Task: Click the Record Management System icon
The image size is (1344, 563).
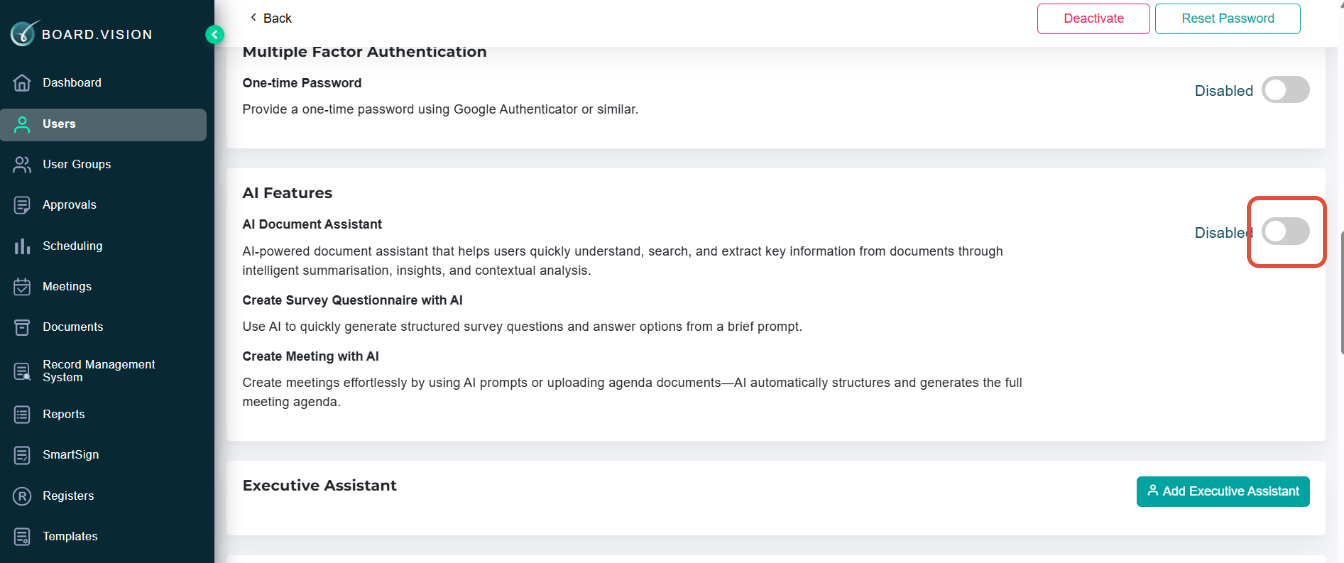Action: (x=22, y=371)
